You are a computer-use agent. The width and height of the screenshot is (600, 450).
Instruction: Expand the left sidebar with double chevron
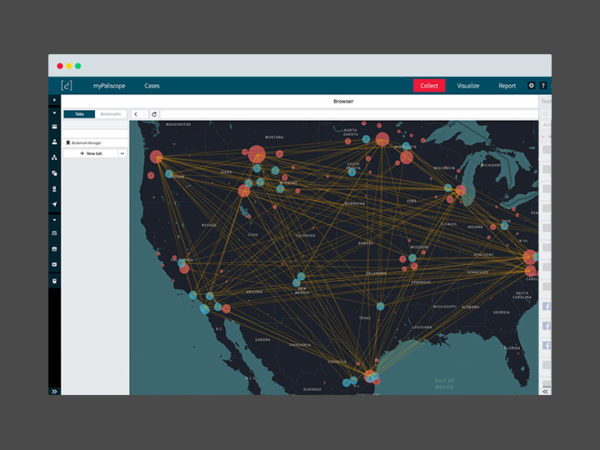tap(54, 391)
